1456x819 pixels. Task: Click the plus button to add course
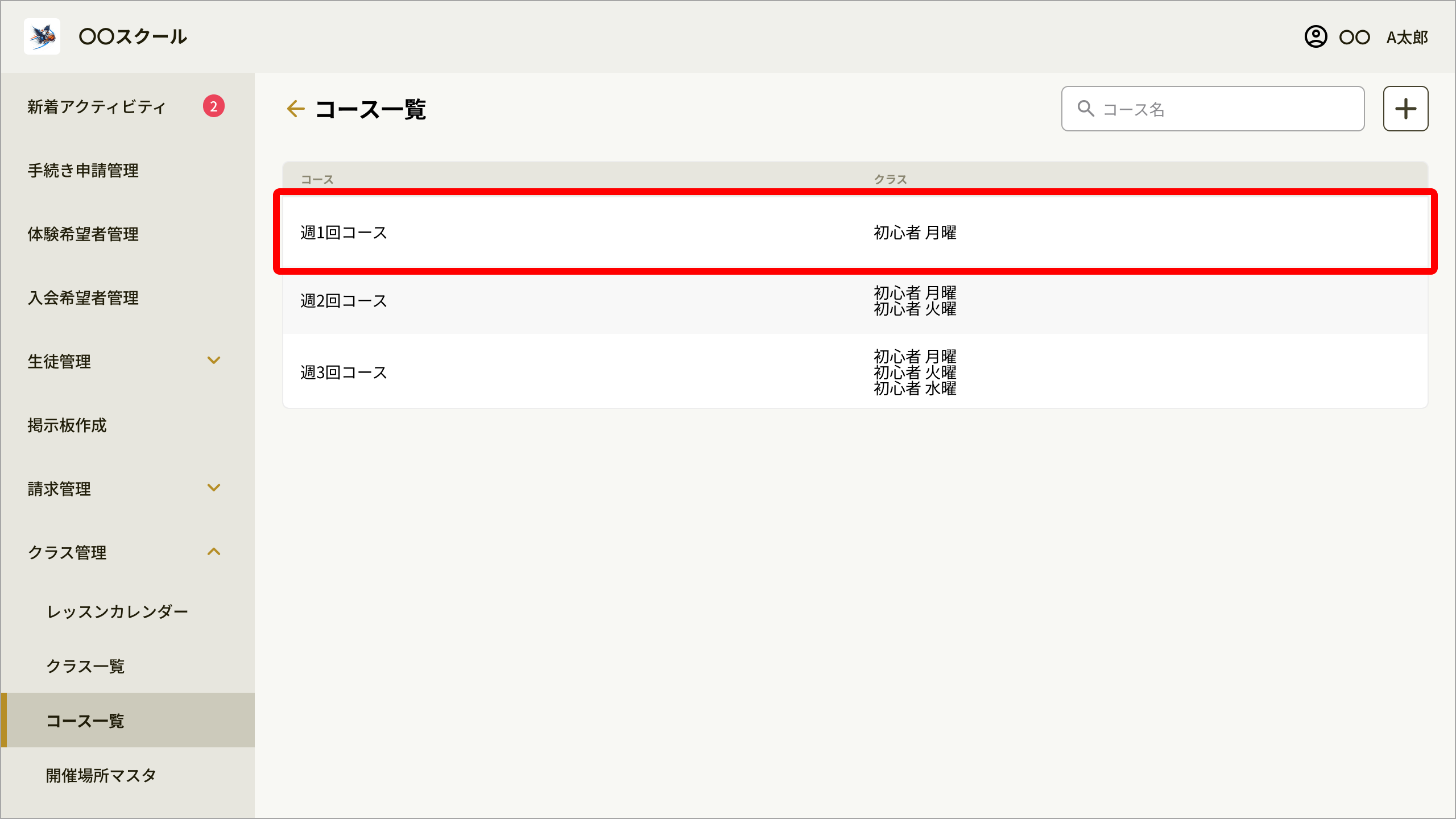click(x=1405, y=109)
